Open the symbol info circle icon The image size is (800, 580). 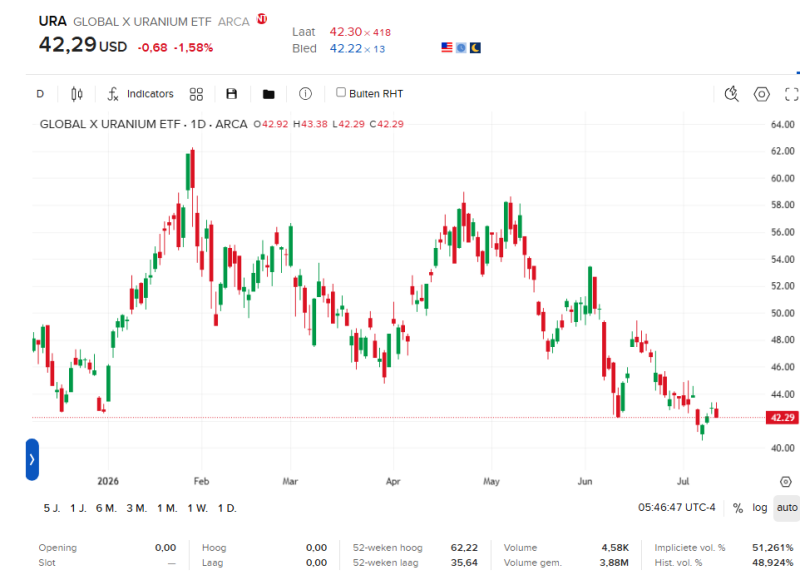click(x=305, y=94)
